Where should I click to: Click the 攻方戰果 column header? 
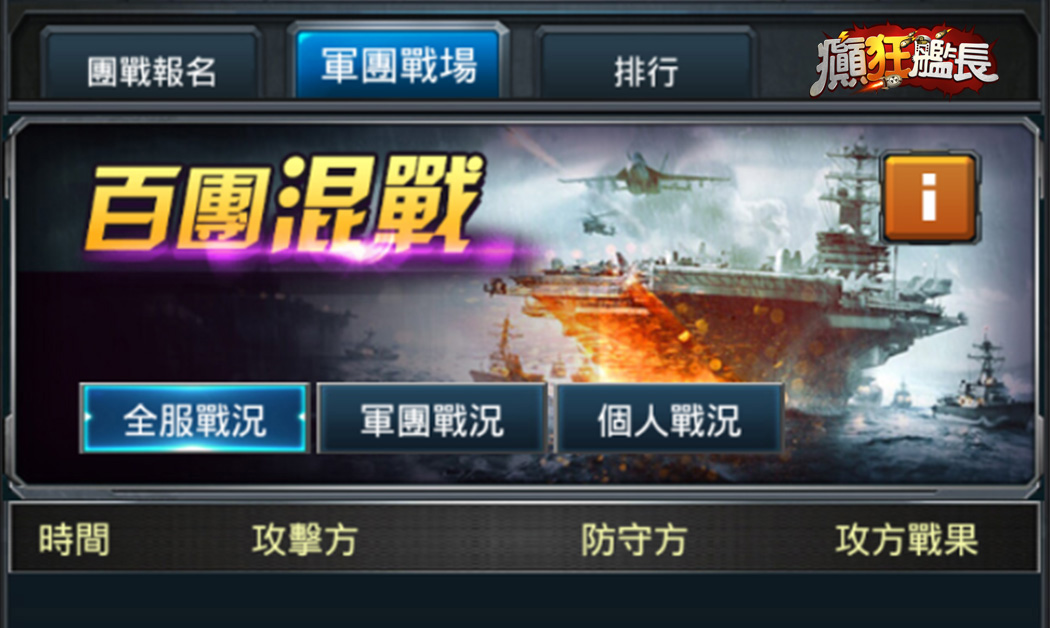[x=906, y=540]
